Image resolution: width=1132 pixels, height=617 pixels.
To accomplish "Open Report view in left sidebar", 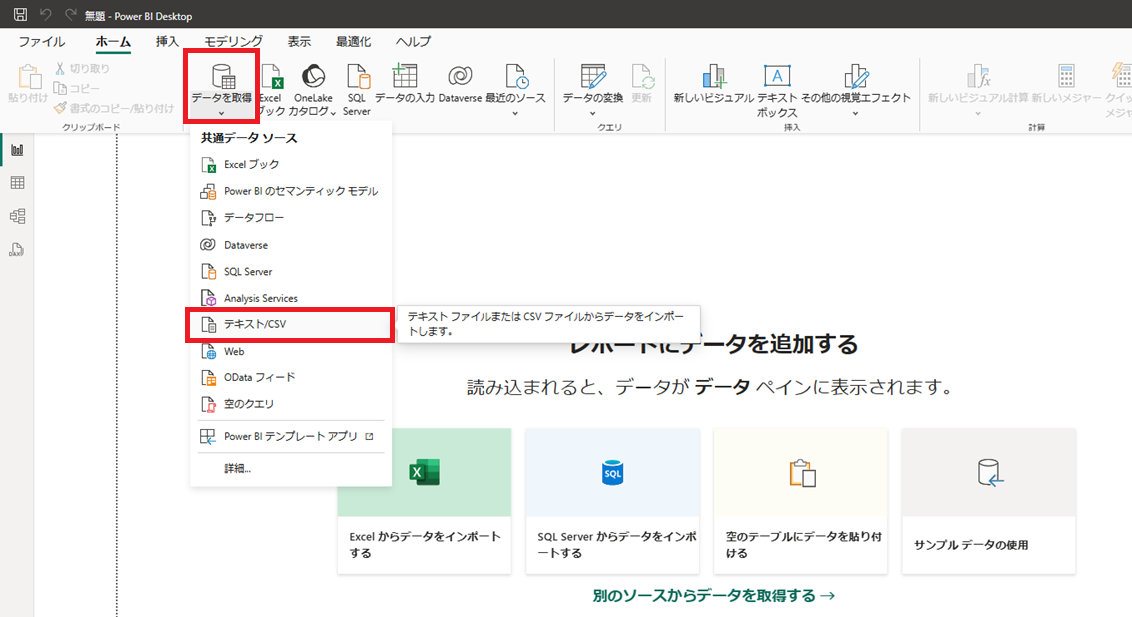I will 17,150.
